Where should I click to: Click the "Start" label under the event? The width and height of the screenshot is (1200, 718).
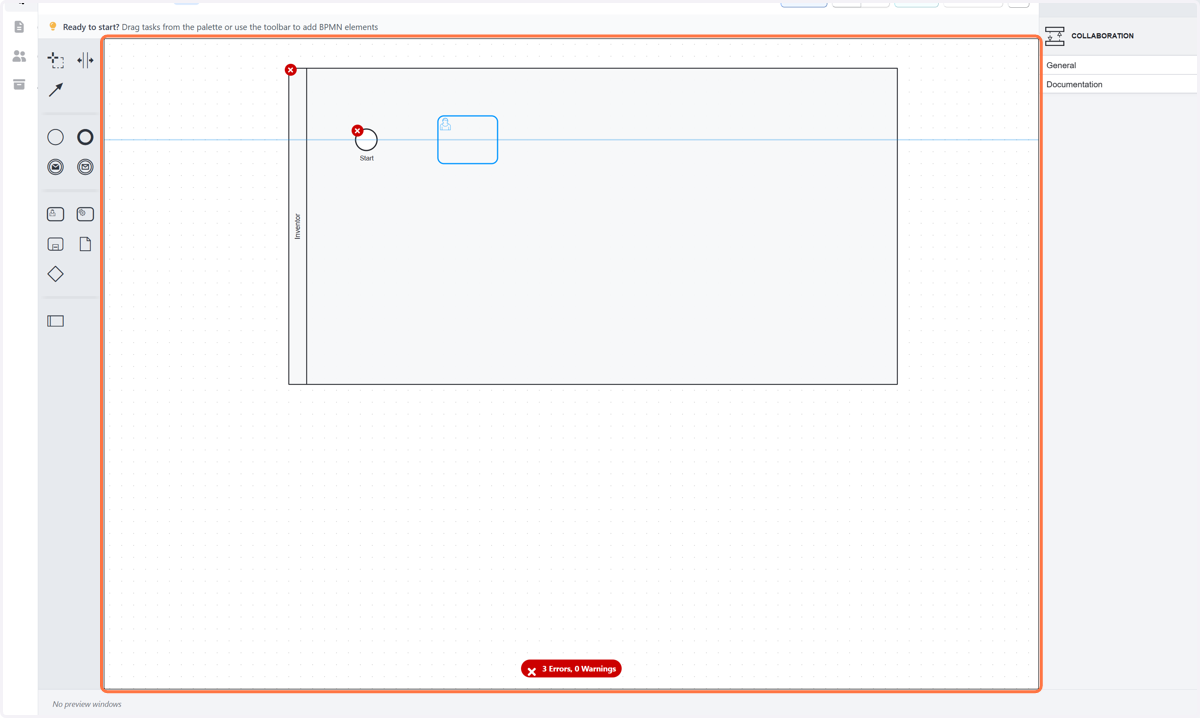pos(367,158)
